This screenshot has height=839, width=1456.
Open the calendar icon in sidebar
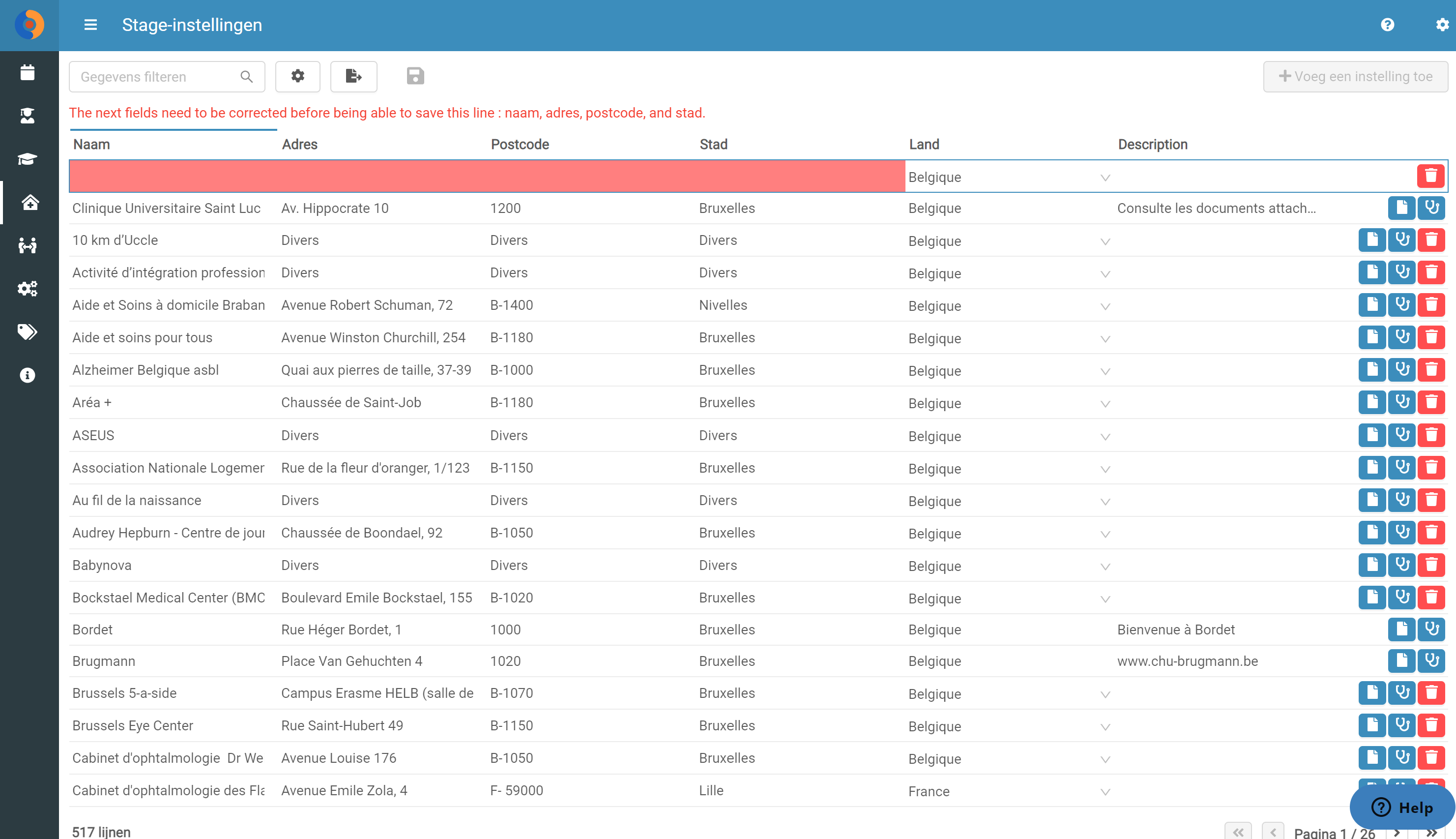(x=28, y=73)
